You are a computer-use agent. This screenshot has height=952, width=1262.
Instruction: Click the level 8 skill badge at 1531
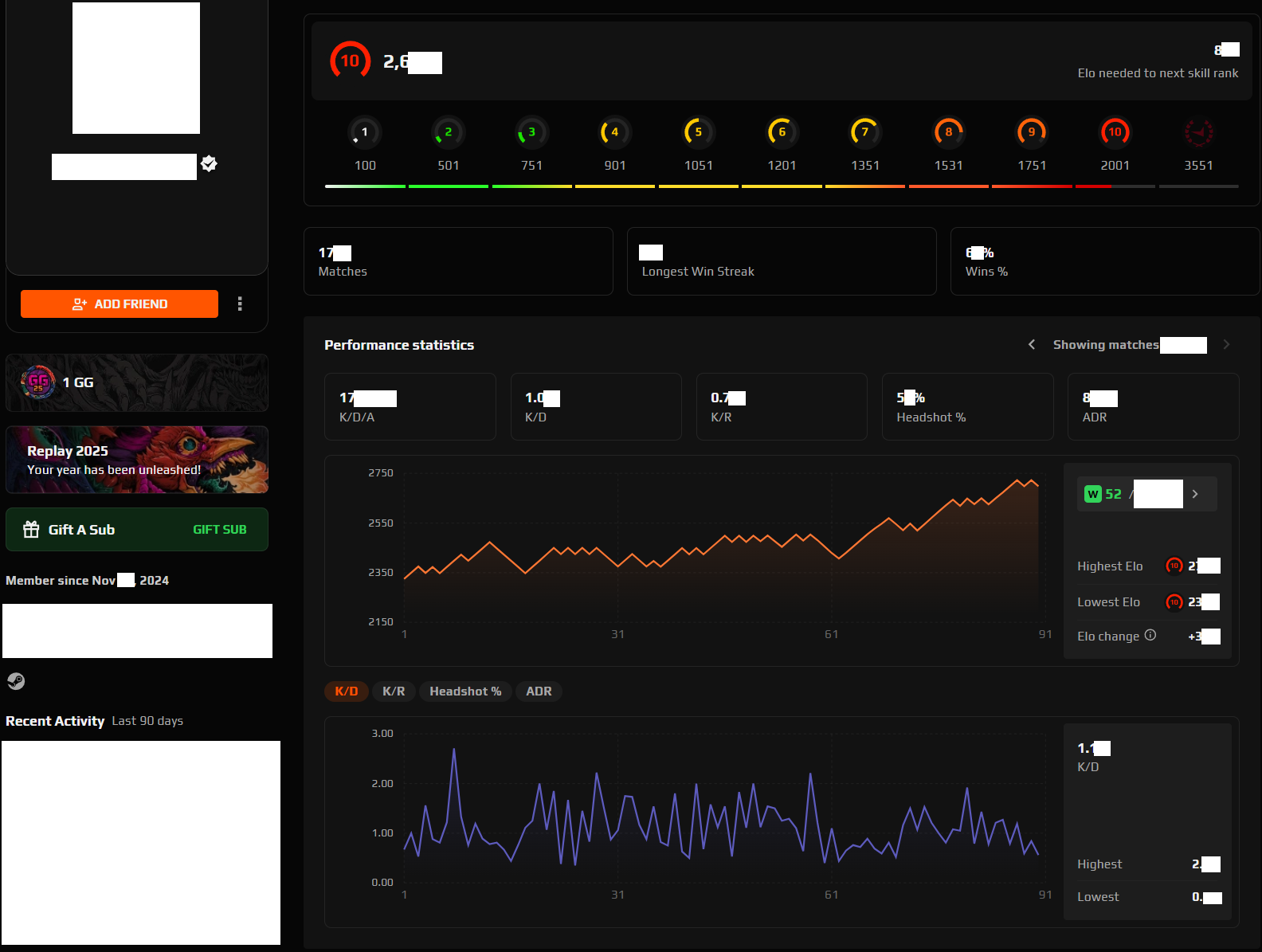coord(948,132)
